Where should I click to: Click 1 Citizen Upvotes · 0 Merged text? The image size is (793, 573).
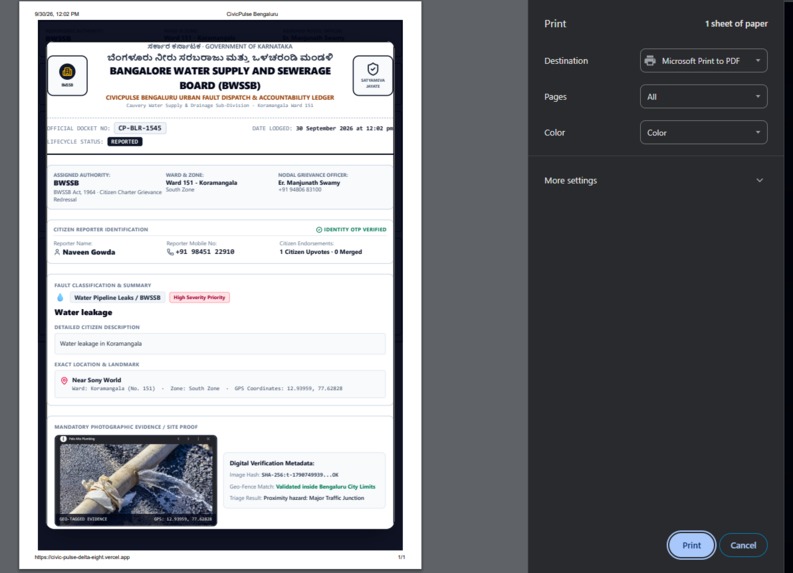coord(321,251)
